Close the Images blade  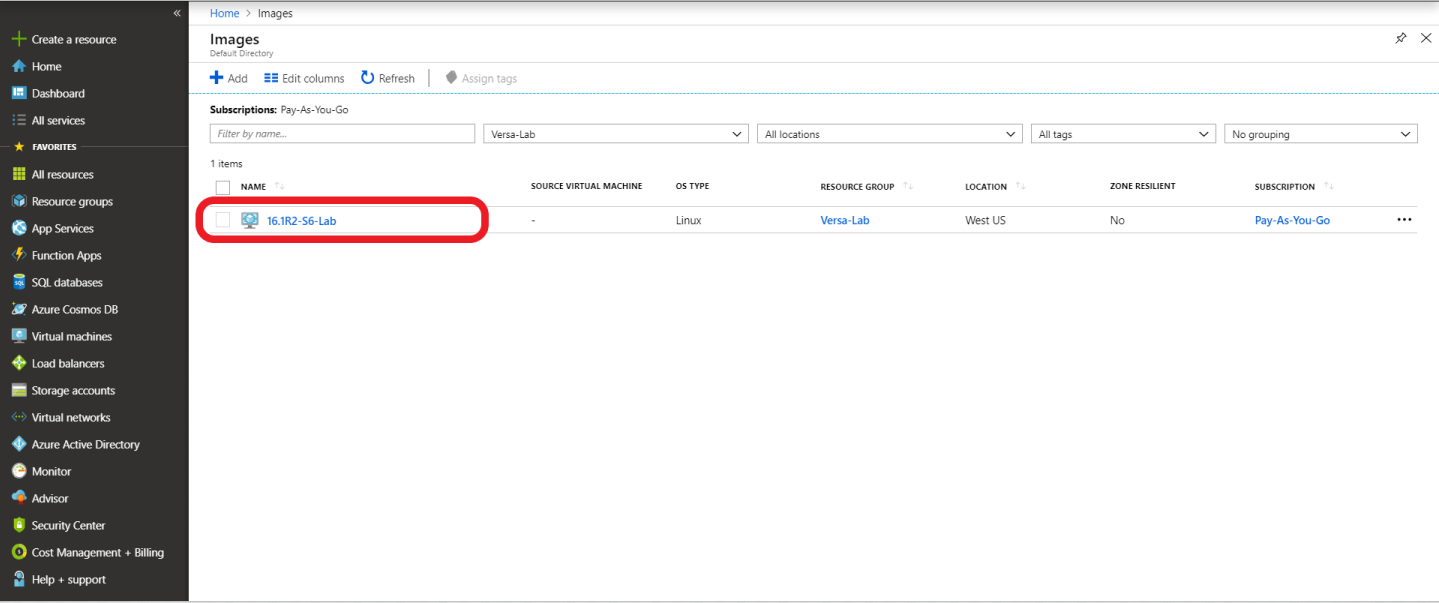(1426, 38)
